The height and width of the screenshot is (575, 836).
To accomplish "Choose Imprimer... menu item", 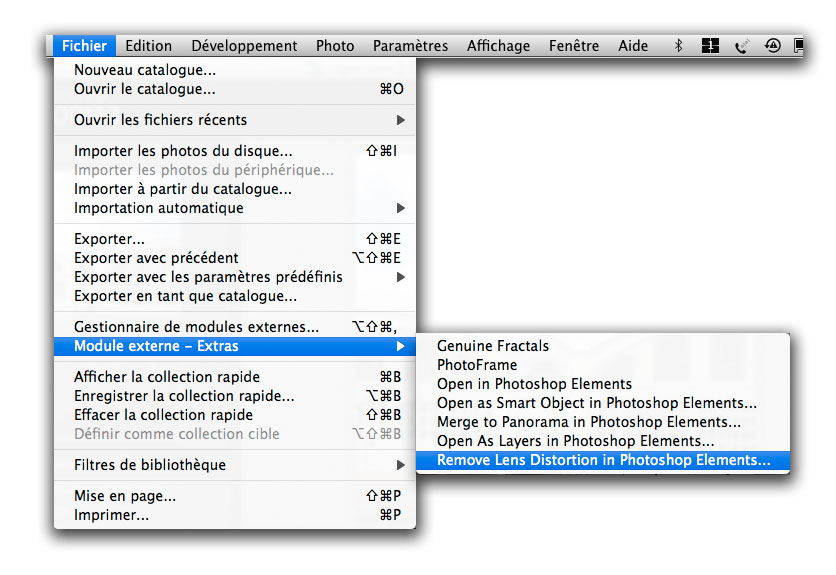I will coord(235,515).
